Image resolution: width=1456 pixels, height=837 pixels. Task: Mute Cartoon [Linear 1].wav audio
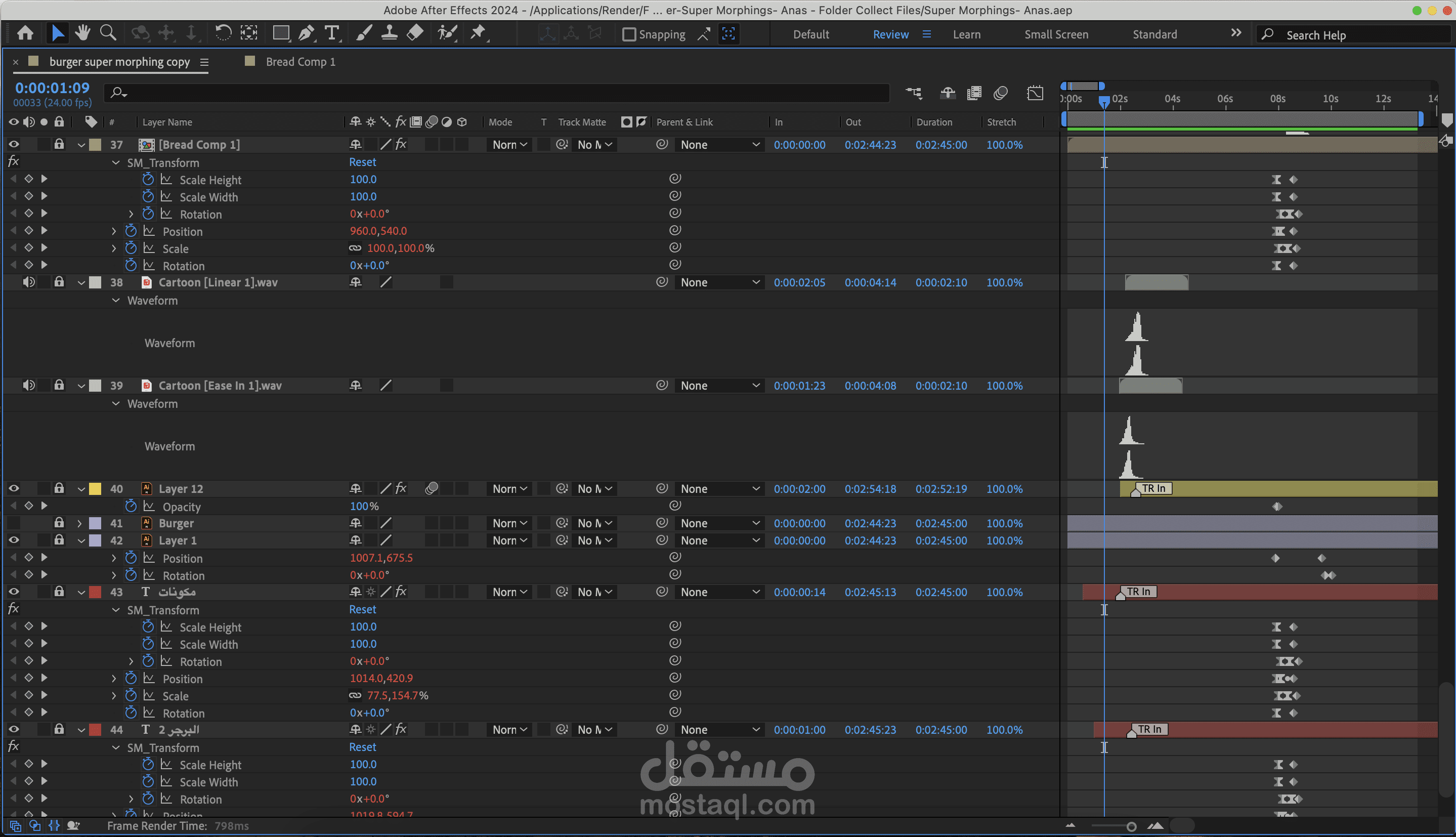pos(28,282)
